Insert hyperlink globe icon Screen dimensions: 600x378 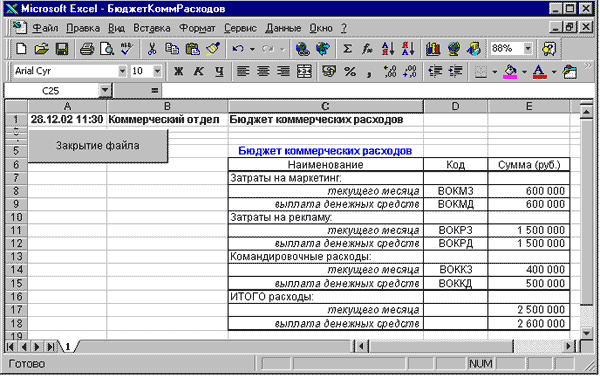[x=302, y=49]
